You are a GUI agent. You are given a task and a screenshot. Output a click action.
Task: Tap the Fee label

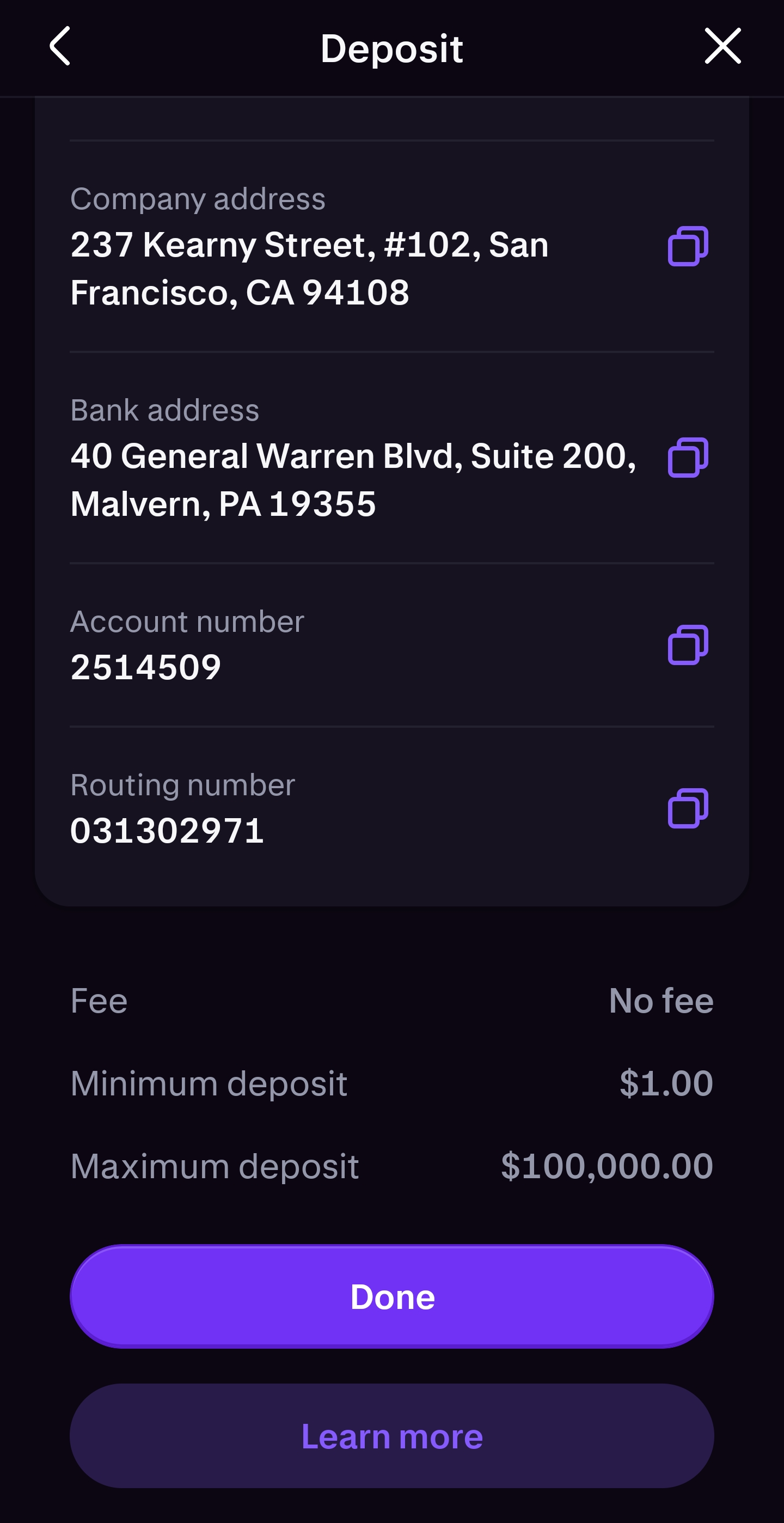point(99,1001)
